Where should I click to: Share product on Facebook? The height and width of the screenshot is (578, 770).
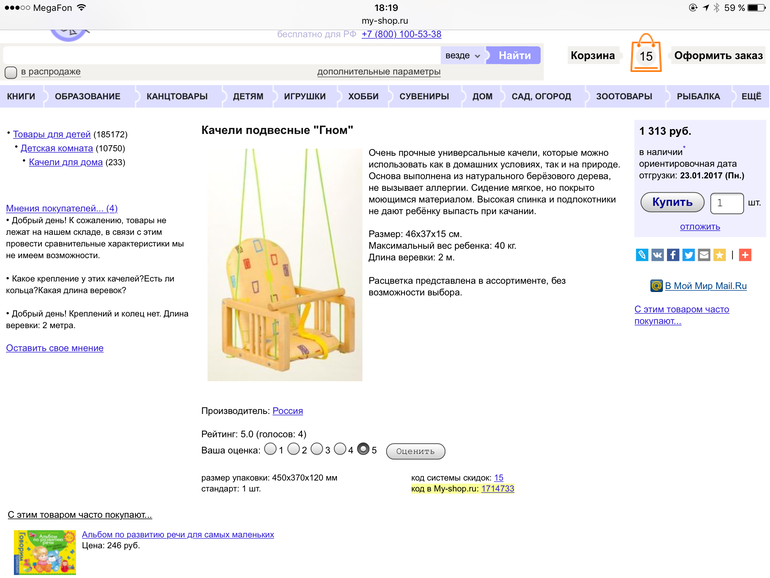tap(673, 255)
